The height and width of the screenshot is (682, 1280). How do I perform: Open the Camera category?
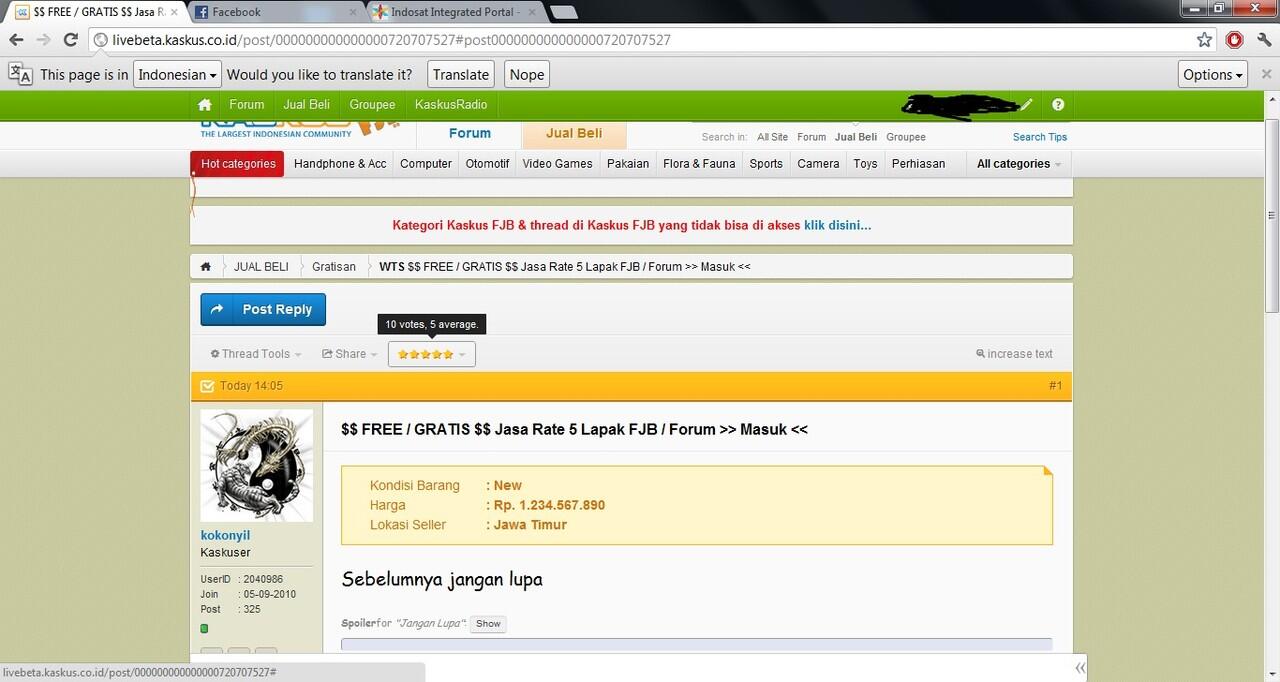818,164
